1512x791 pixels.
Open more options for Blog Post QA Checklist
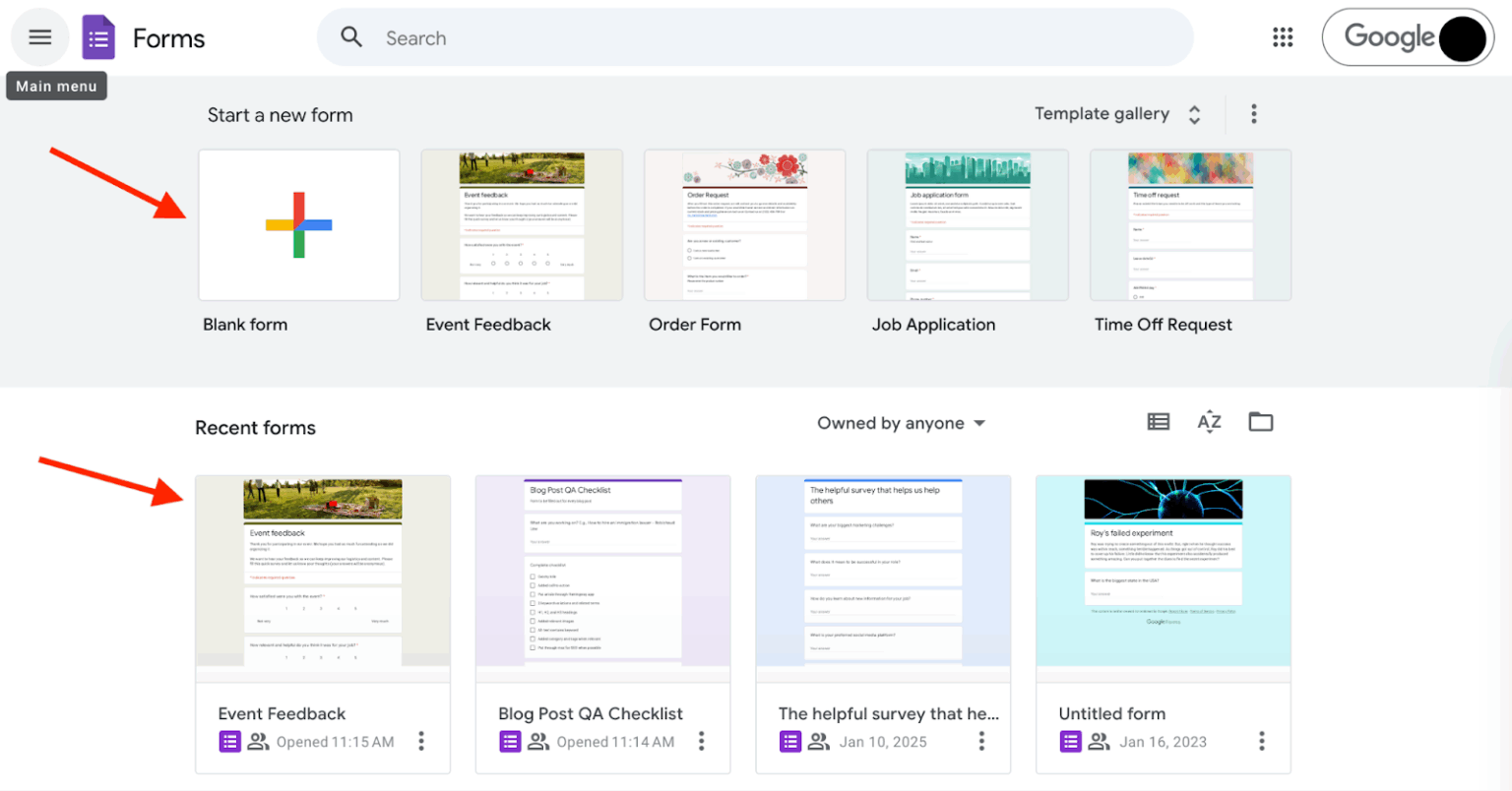tap(701, 741)
